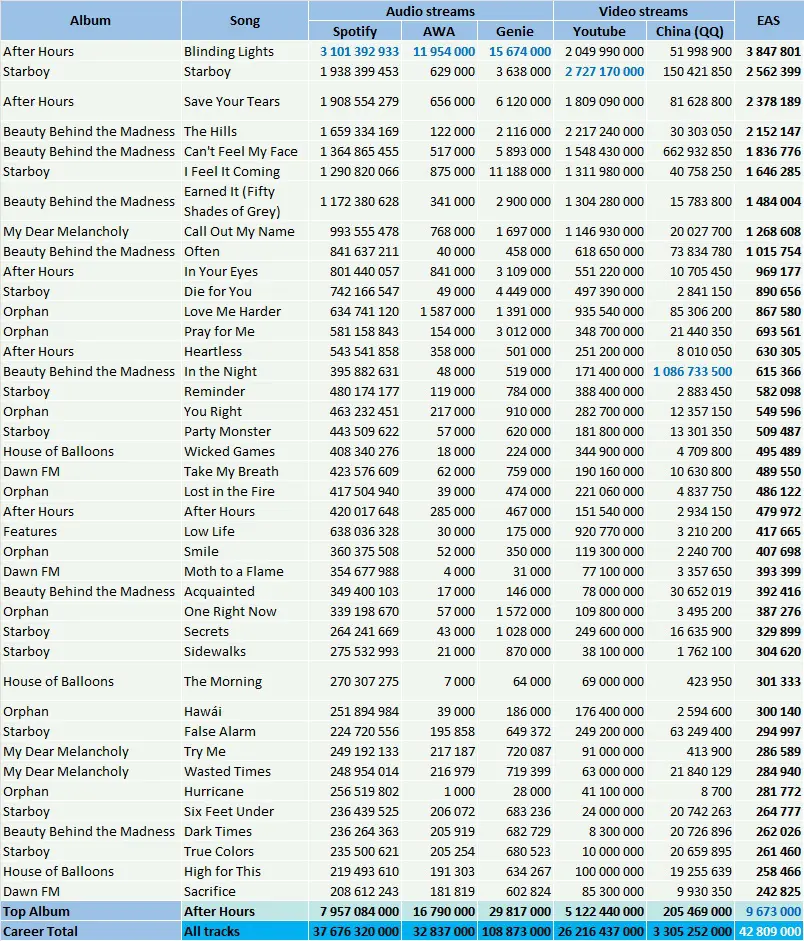Click China QQ value 1 086 733 500

(x=692, y=371)
